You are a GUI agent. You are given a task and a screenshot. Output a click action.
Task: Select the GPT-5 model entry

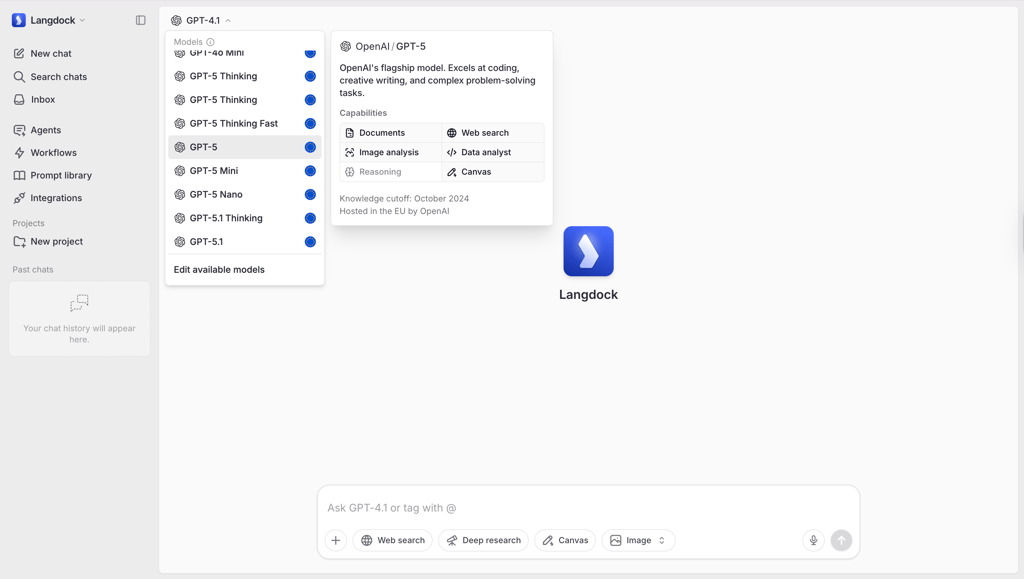[245, 147]
